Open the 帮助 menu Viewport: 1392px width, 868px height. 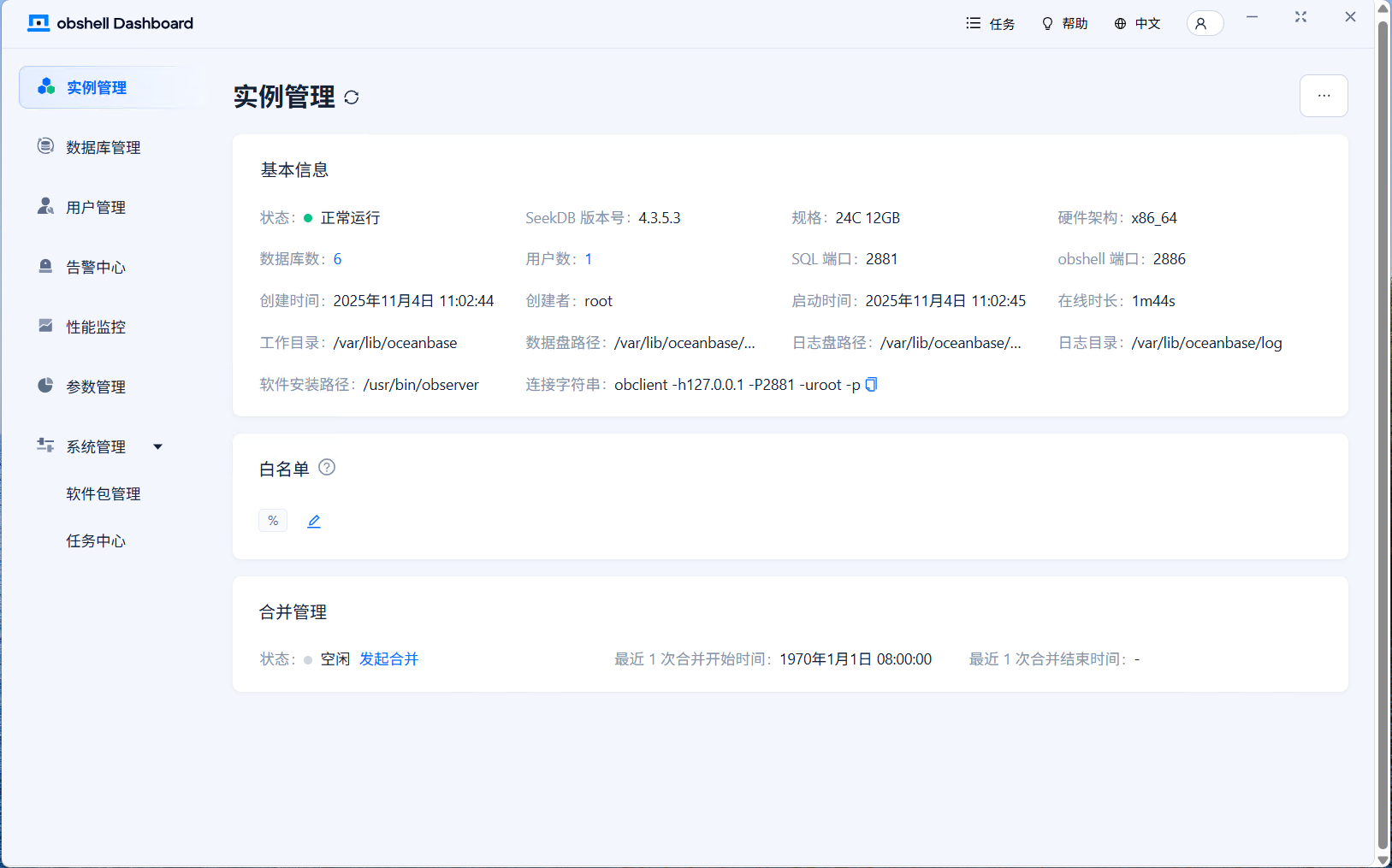(x=1065, y=23)
